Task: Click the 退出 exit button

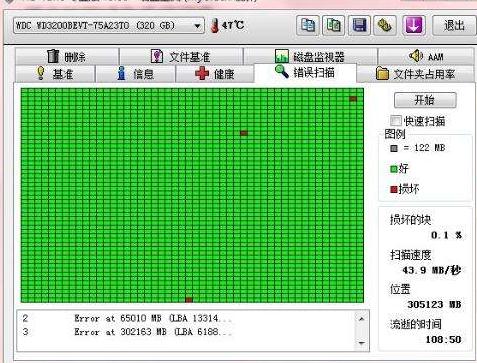Action: coord(454,25)
